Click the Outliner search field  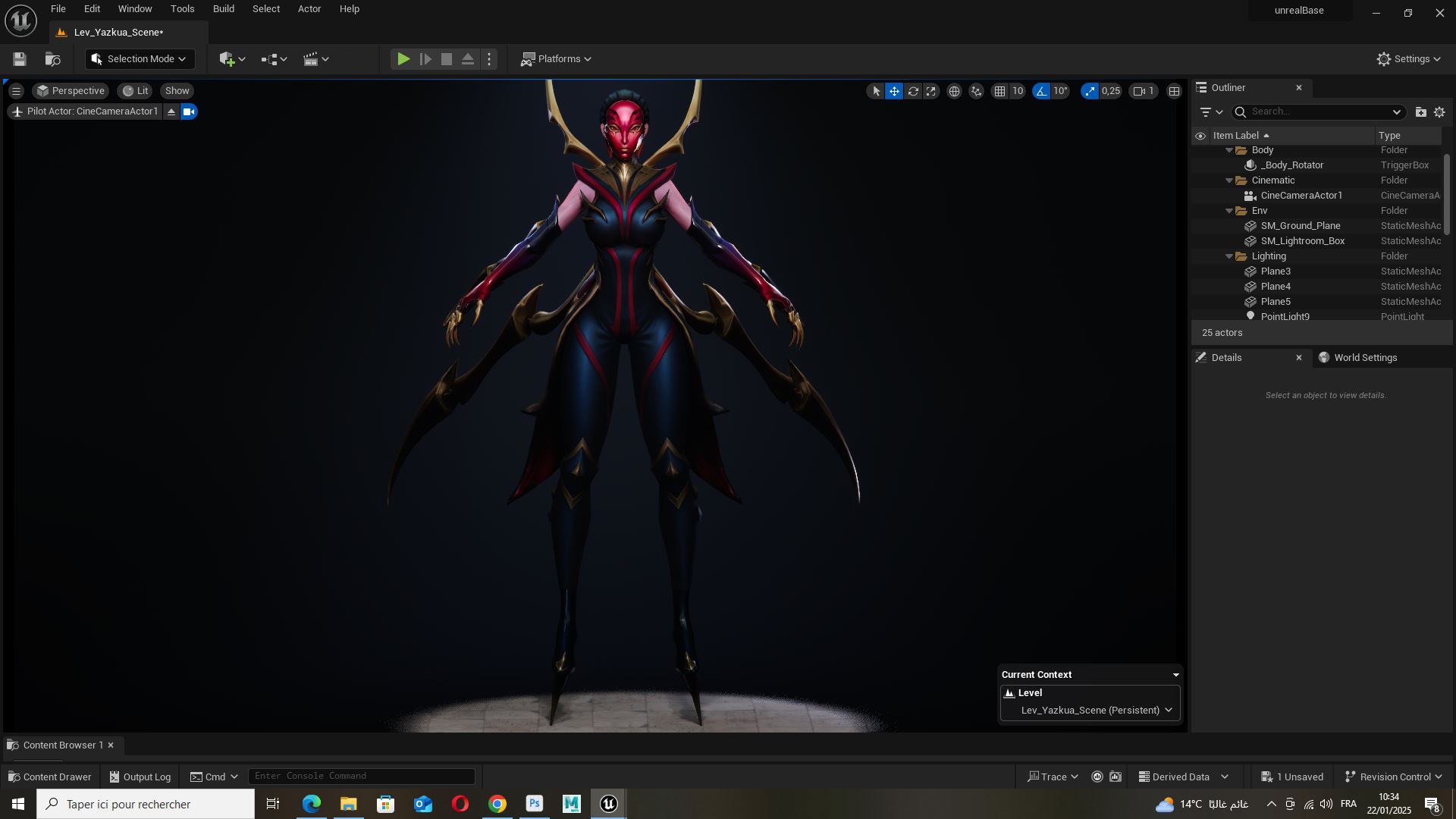tap(1318, 112)
